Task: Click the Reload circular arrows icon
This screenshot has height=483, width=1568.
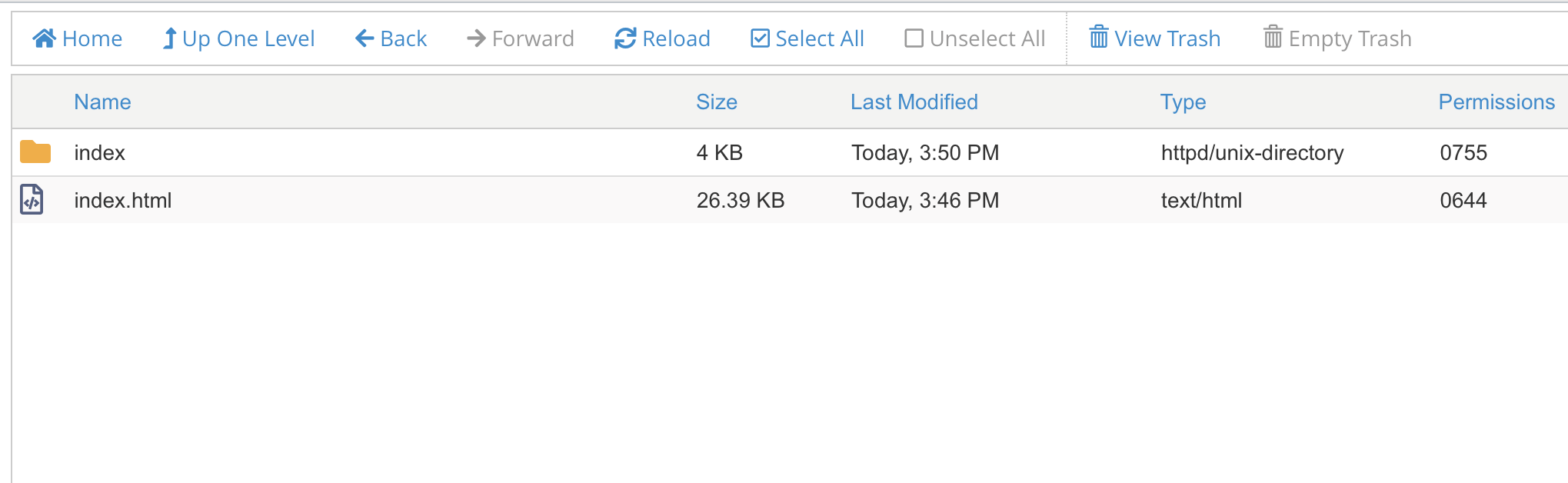Action: (625, 38)
